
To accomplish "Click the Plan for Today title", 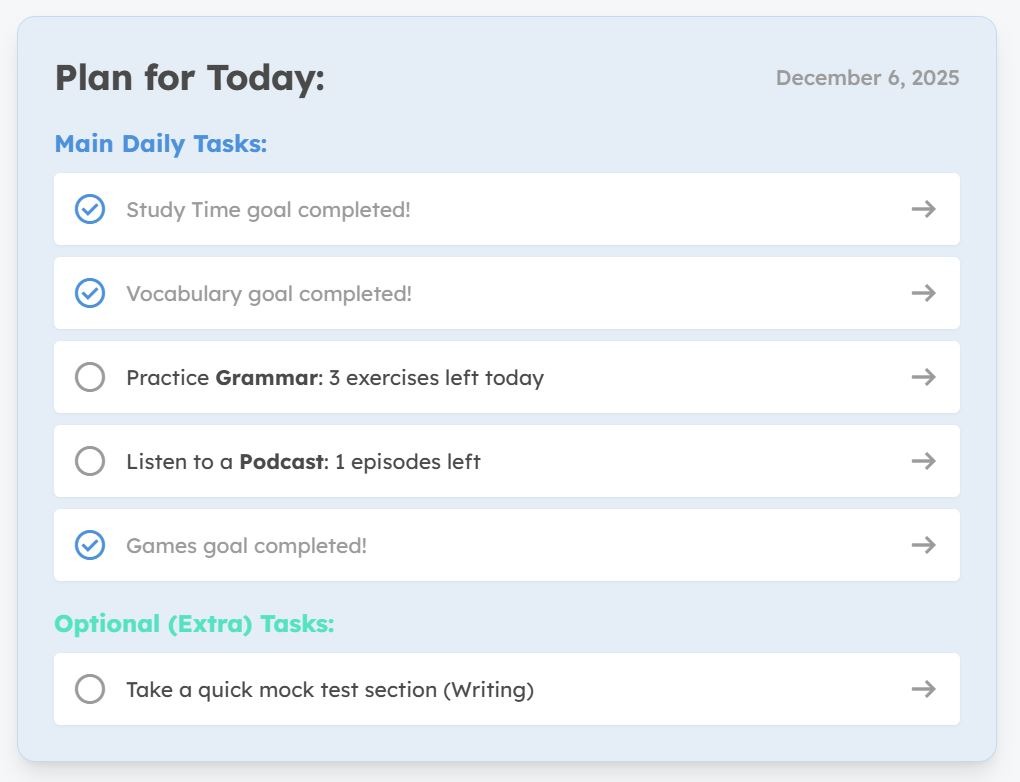I will coord(189,77).
